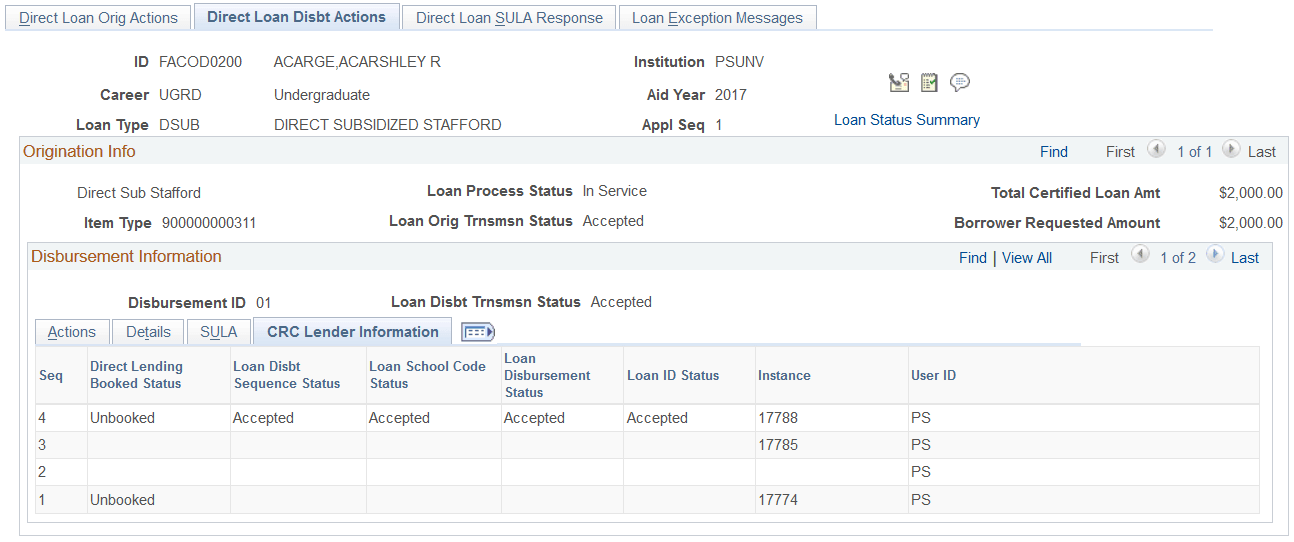Click Disbursement ID value 01
This screenshot has height=542, width=1294.
tap(264, 302)
